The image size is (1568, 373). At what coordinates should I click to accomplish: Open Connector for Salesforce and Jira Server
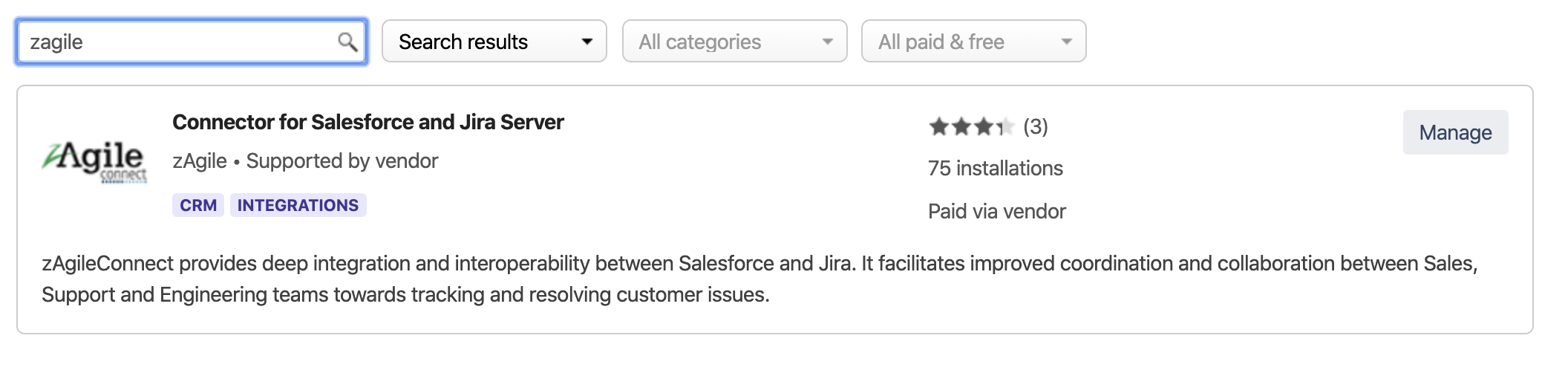tap(367, 122)
